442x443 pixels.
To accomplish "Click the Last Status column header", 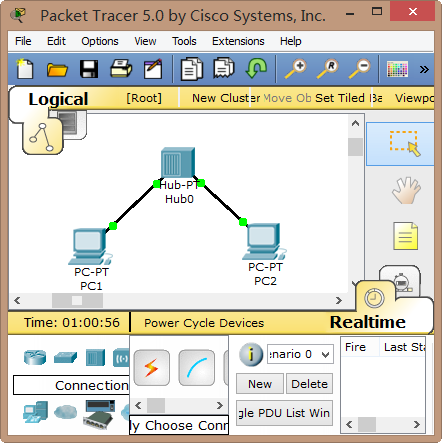I will point(403,347).
